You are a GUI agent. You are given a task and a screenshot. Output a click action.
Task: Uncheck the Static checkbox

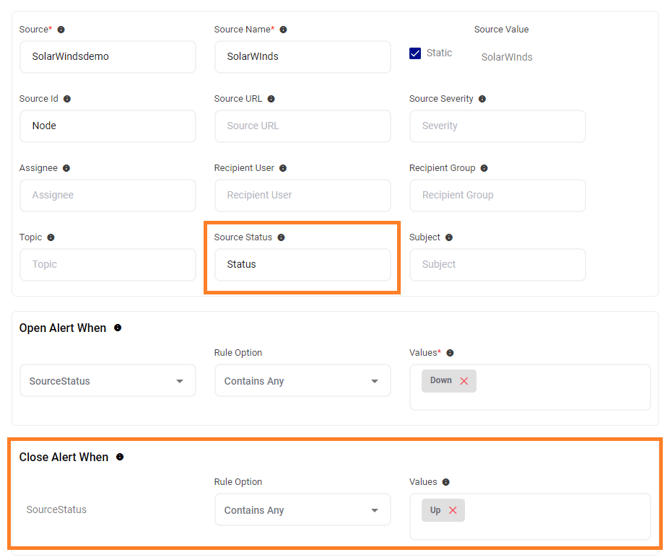[x=415, y=53]
